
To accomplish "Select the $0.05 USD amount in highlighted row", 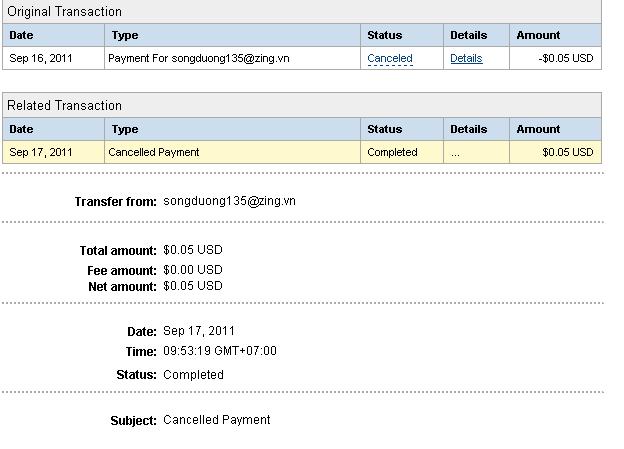I will coord(567,152).
